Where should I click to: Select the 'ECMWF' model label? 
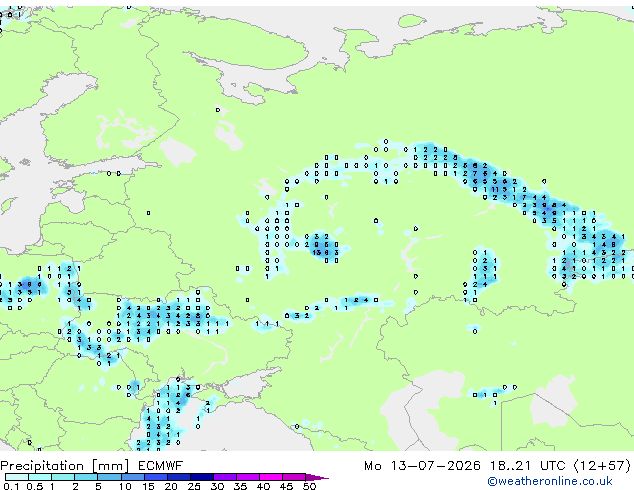tap(161, 466)
